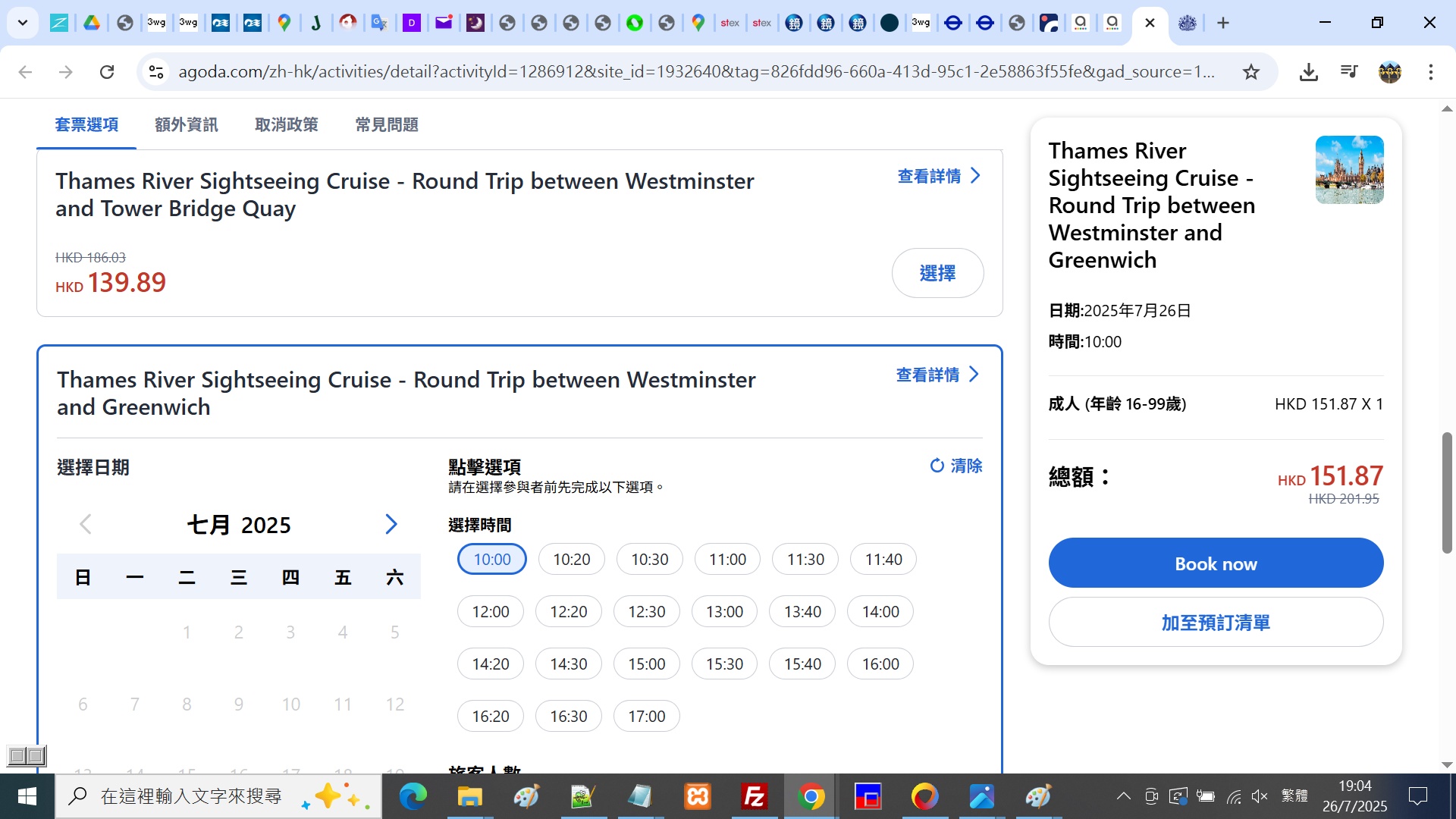1456x819 pixels.
Task: Select the 10:20 time slot
Action: point(571,560)
